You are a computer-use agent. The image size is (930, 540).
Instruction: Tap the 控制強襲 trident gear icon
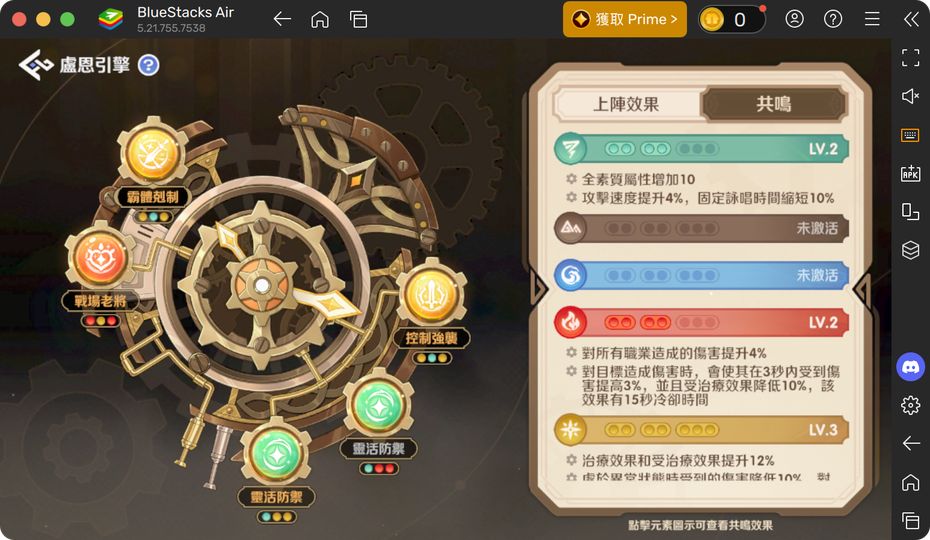tap(431, 295)
